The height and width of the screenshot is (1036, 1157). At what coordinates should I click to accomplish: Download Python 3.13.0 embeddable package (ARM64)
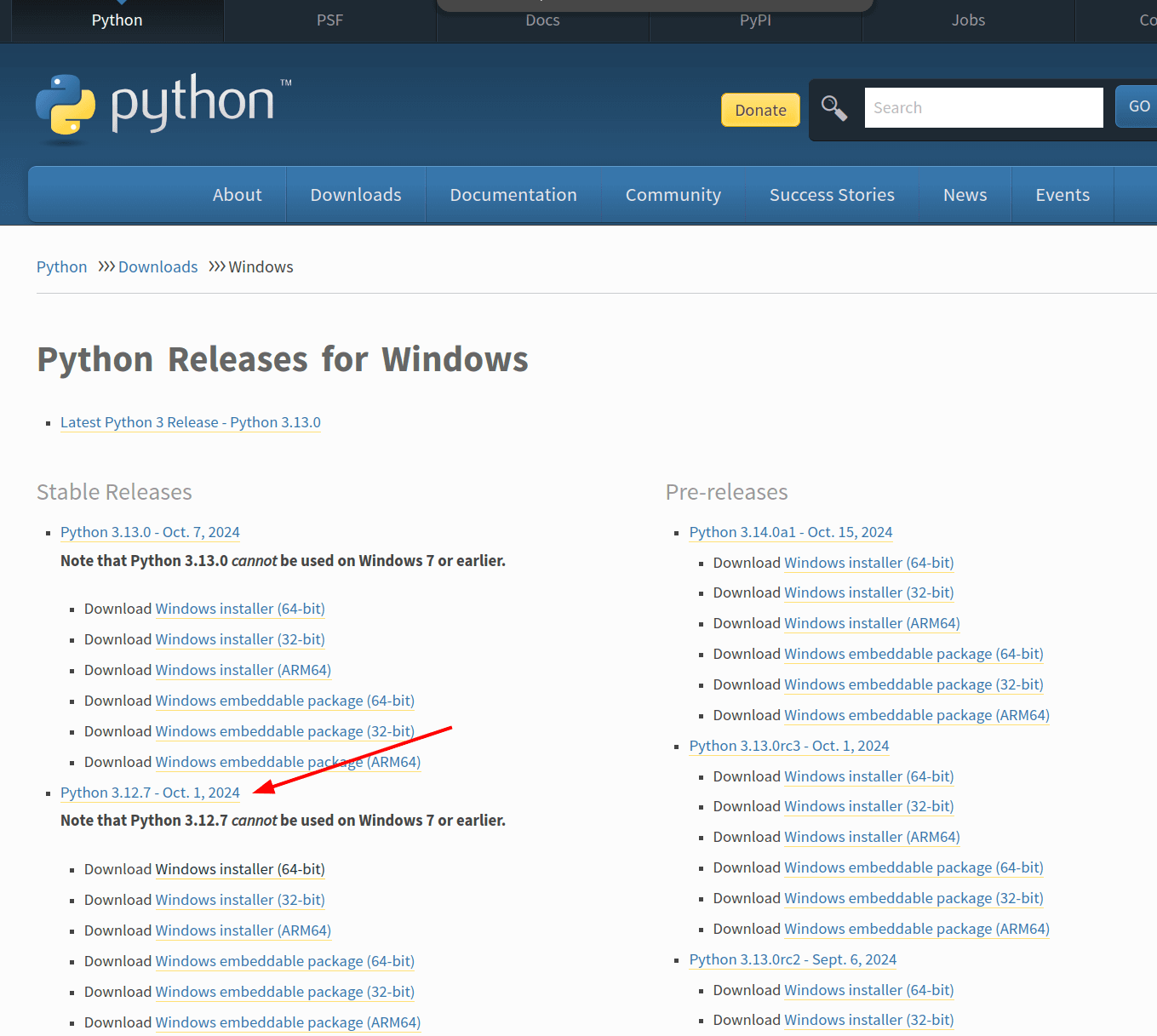[288, 762]
